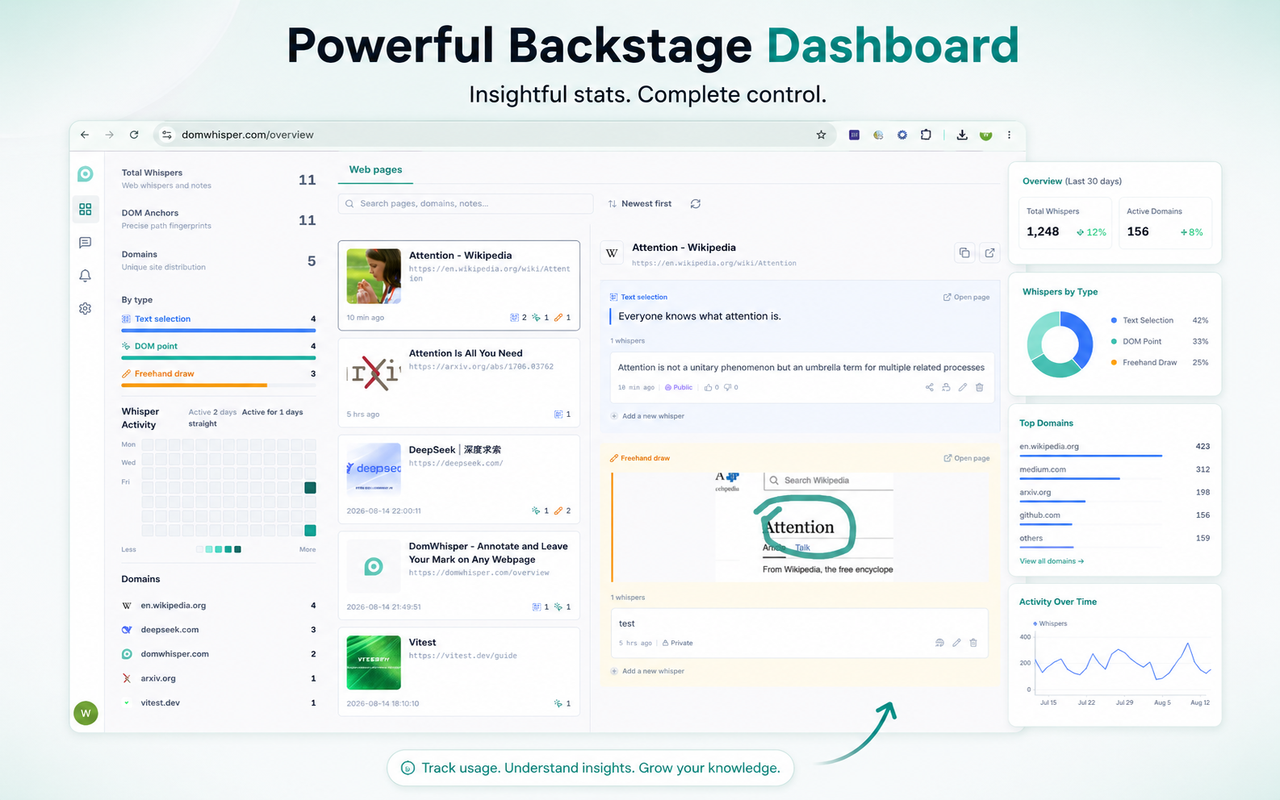This screenshot has width=1280, height=800.
Task: Edit the 'test' whisper
Action: coord(957,643)
